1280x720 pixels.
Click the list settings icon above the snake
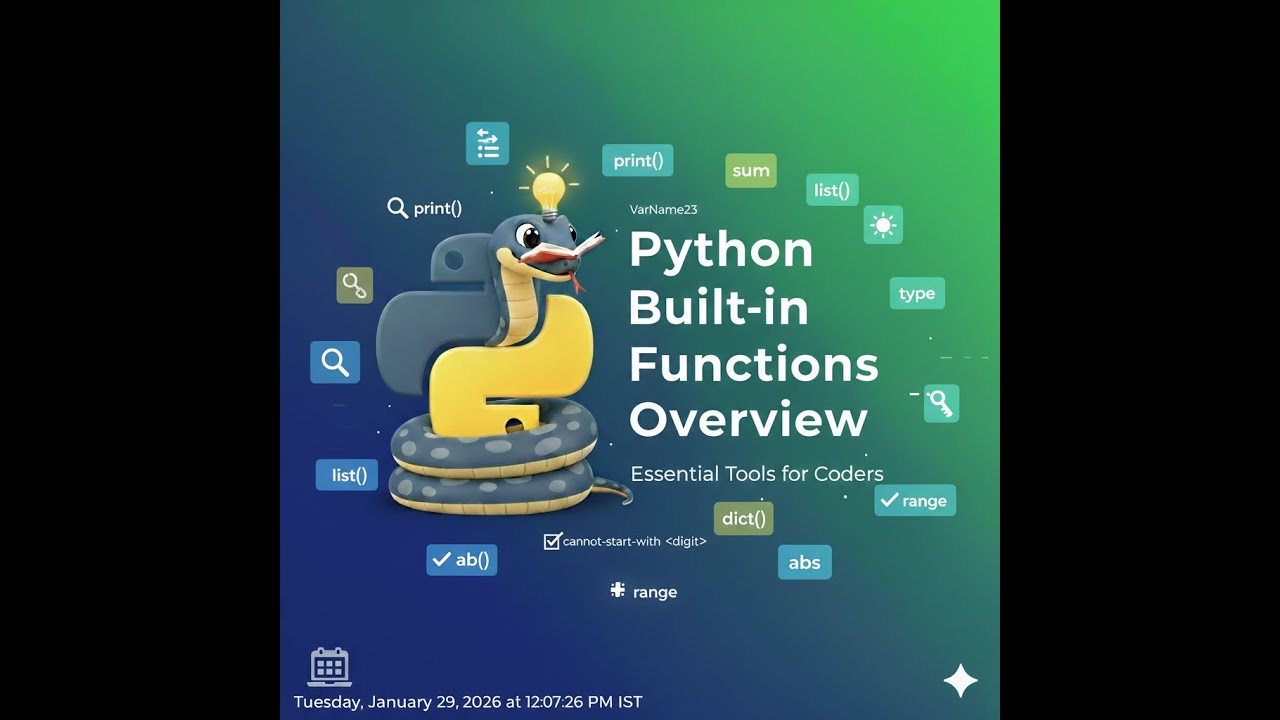487,143
